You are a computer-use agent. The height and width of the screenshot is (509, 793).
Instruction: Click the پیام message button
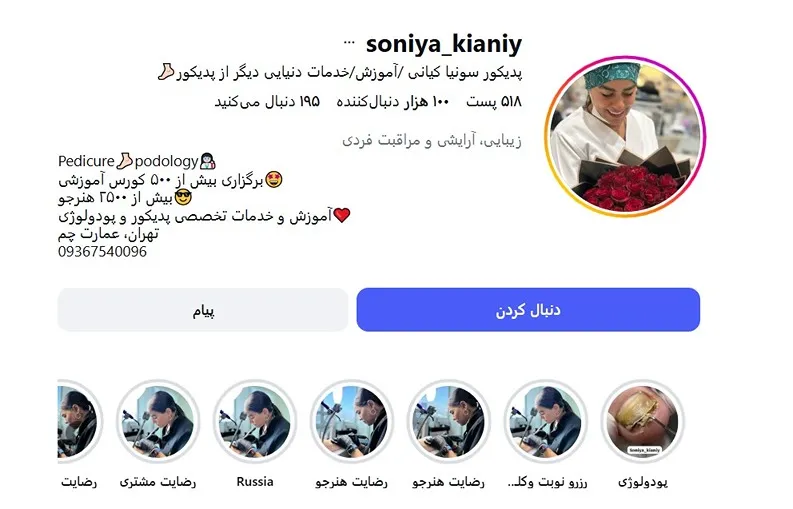pos(203,310)
